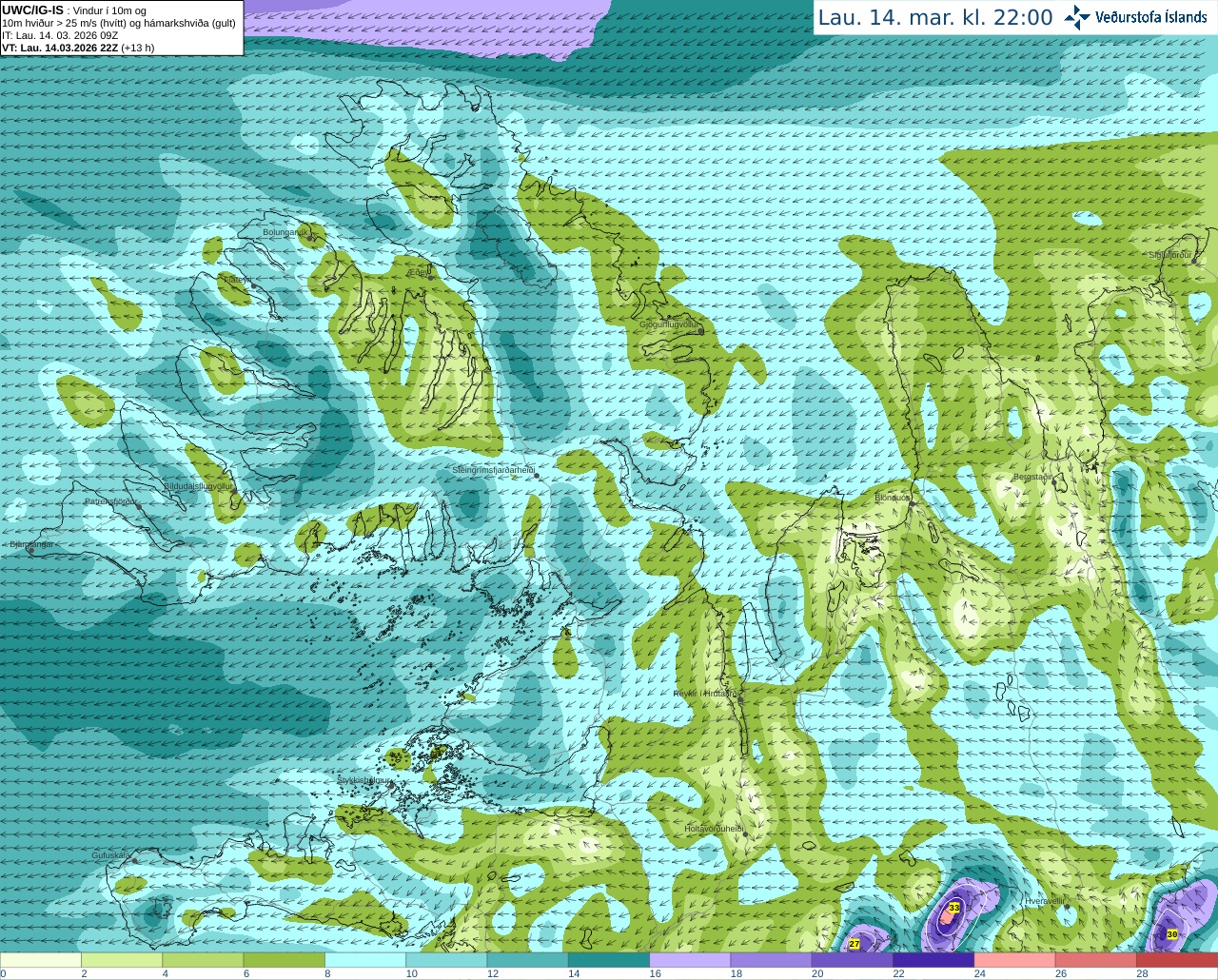The width and height of the screenshot is (1218, 980).
Task: Click the 20–22 m/s violet legend swatch
Action: [853, 960]
